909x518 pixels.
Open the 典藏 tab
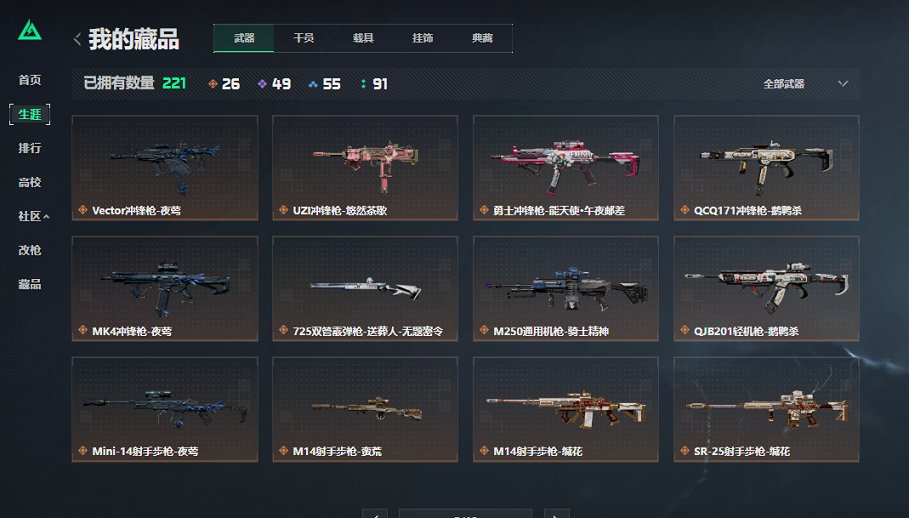[482, 38]
